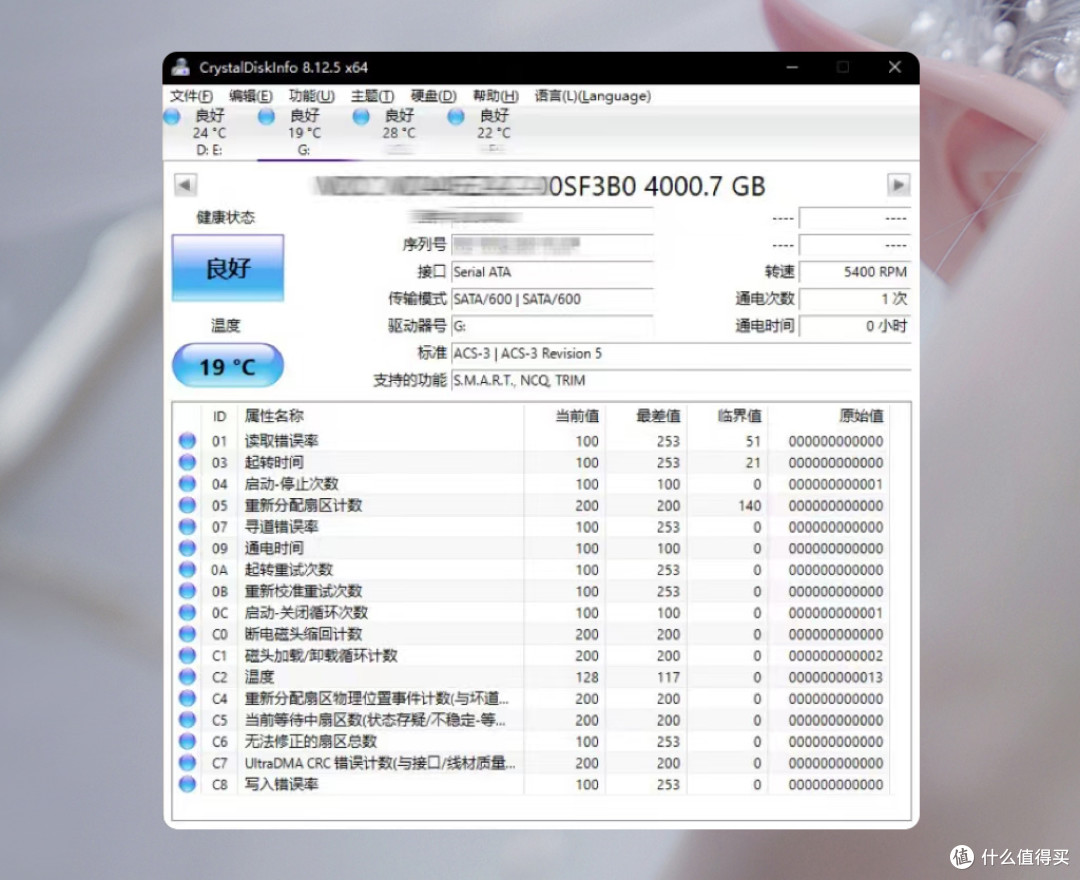Click status orb for C4 row
Screen dimensions: 1080x880
pyautogui.click(x=187, y=698)
